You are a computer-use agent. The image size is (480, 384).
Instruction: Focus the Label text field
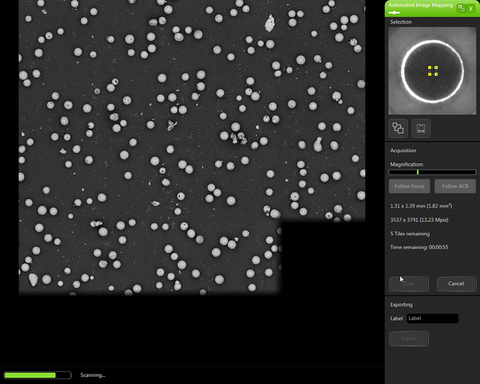pyautogui.click(x=432, y=318)
